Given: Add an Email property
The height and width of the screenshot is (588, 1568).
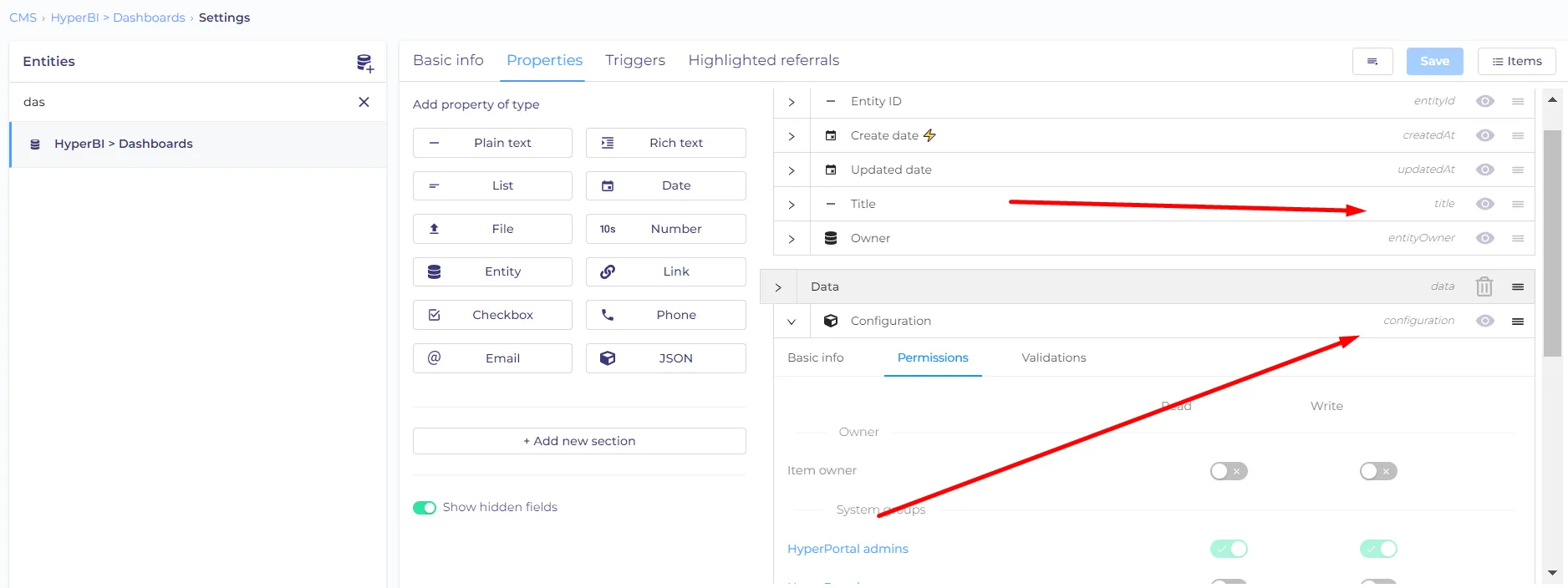Looking at the screenshot, I should click(492, 358).
